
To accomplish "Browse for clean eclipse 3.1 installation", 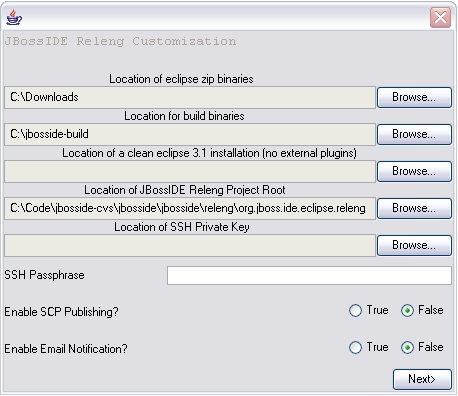I will pyautogui.click(x=414, y=171).
